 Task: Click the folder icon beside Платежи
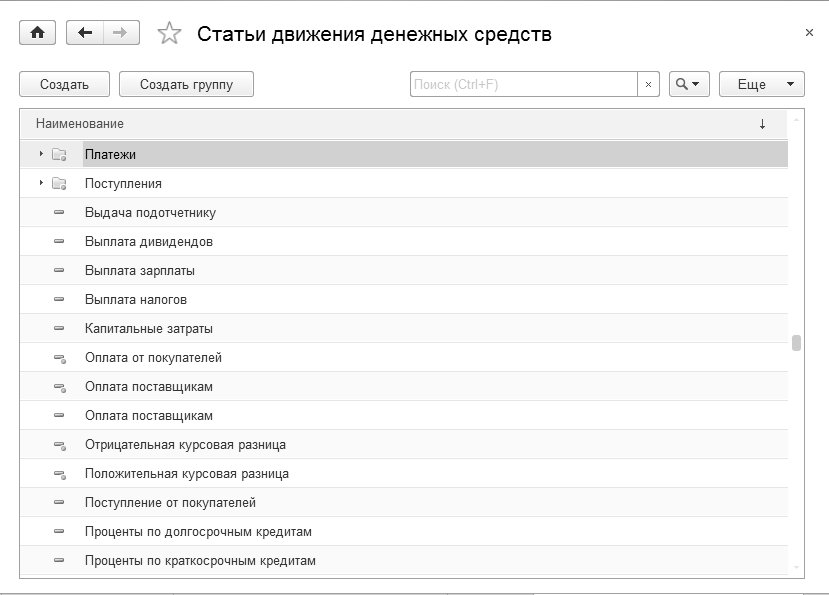[x=59, y=155]
